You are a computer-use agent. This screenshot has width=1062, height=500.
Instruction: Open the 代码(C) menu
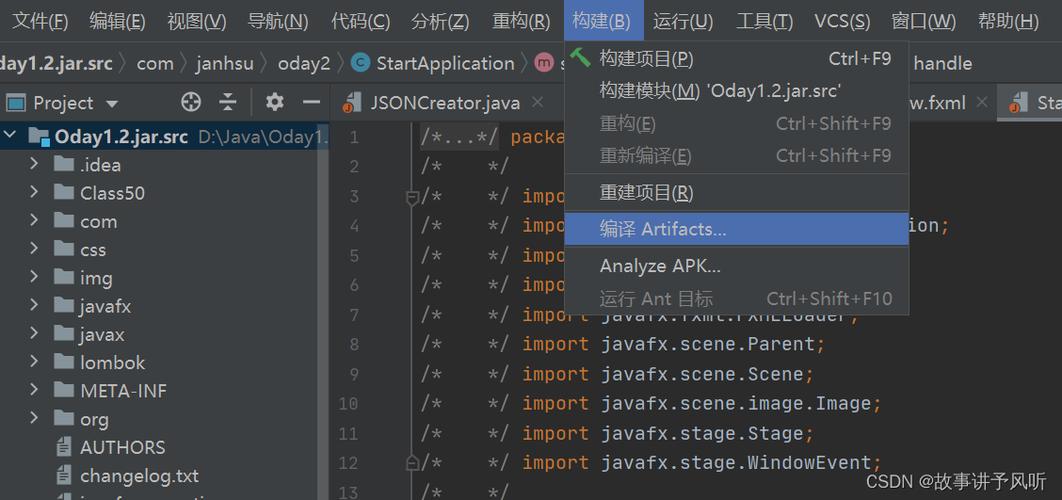coord(360,21)
